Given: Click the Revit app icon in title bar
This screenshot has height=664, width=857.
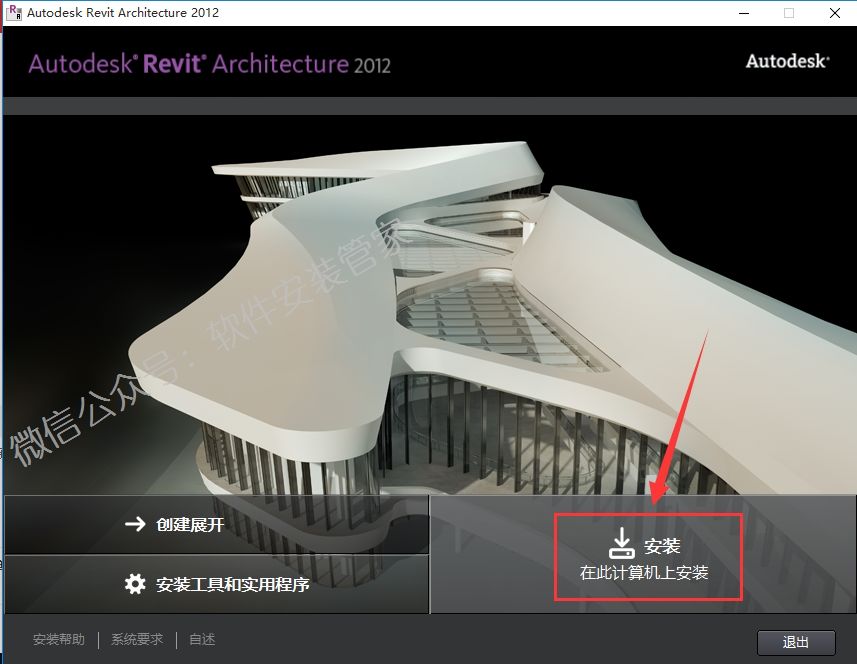Looking at the screenshot, I should point(14,13).
